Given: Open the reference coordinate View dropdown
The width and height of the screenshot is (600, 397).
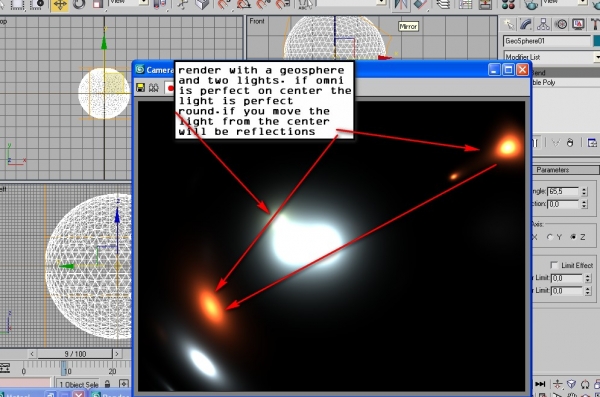Looking at the screenshot, I should [x=128, y=2].
